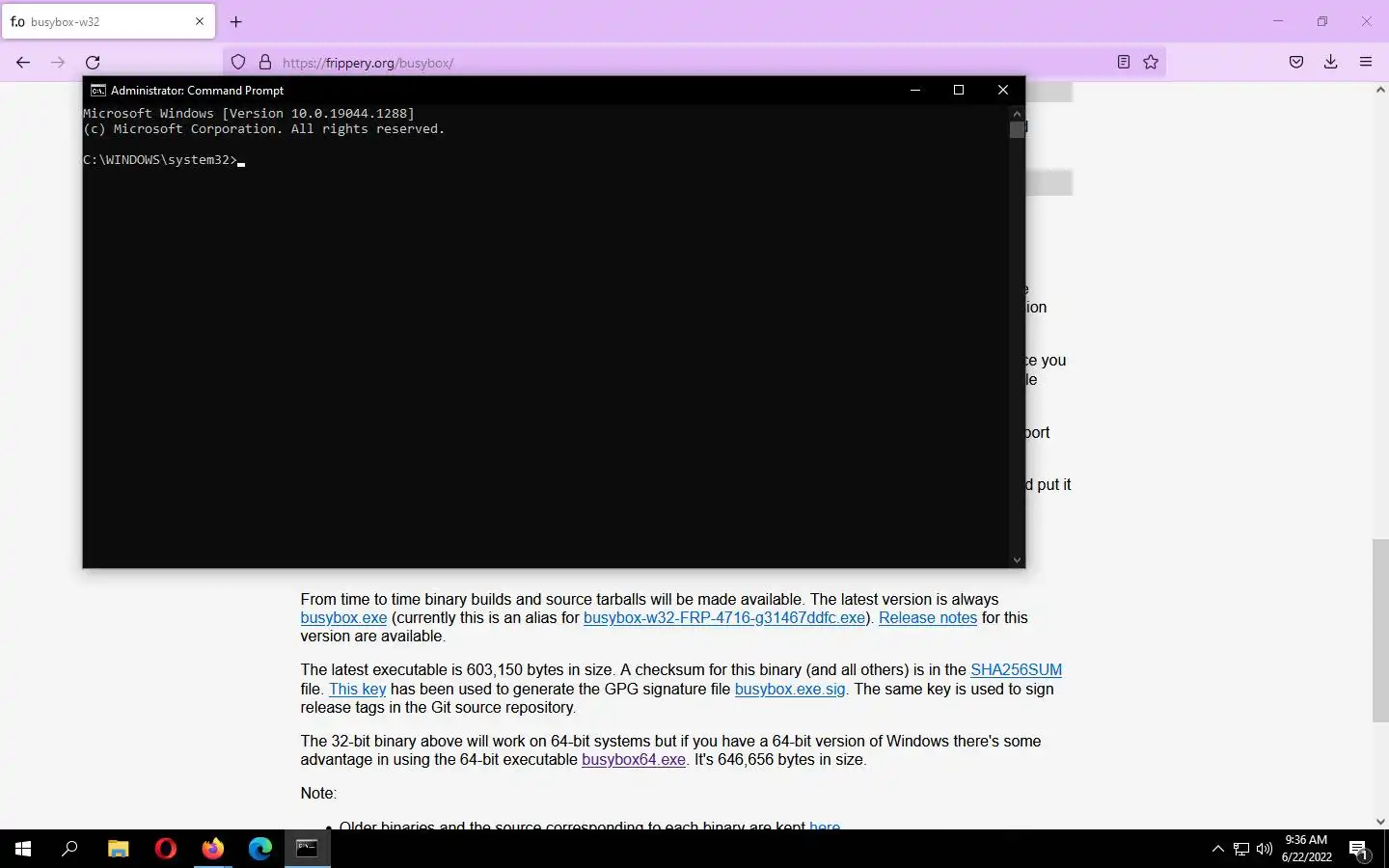Close the busybox-w32 tab

[x=200, y=21]
